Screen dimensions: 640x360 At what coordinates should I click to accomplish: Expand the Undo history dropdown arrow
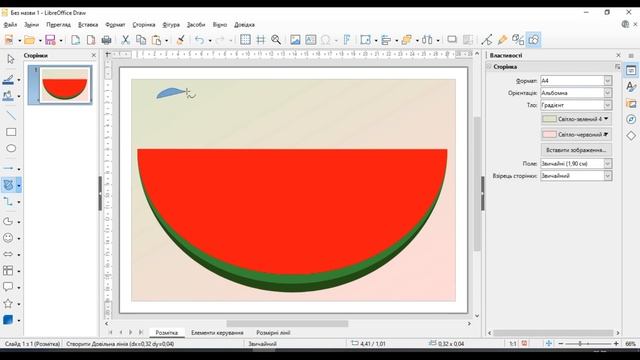(x=210, y=40)
